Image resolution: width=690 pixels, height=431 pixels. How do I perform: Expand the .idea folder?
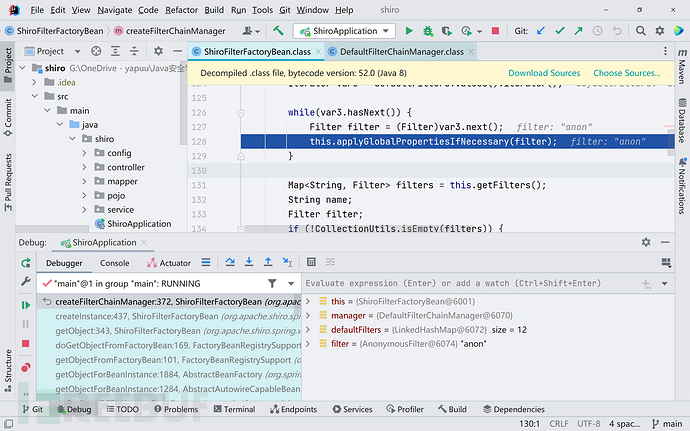coord(34,82)
